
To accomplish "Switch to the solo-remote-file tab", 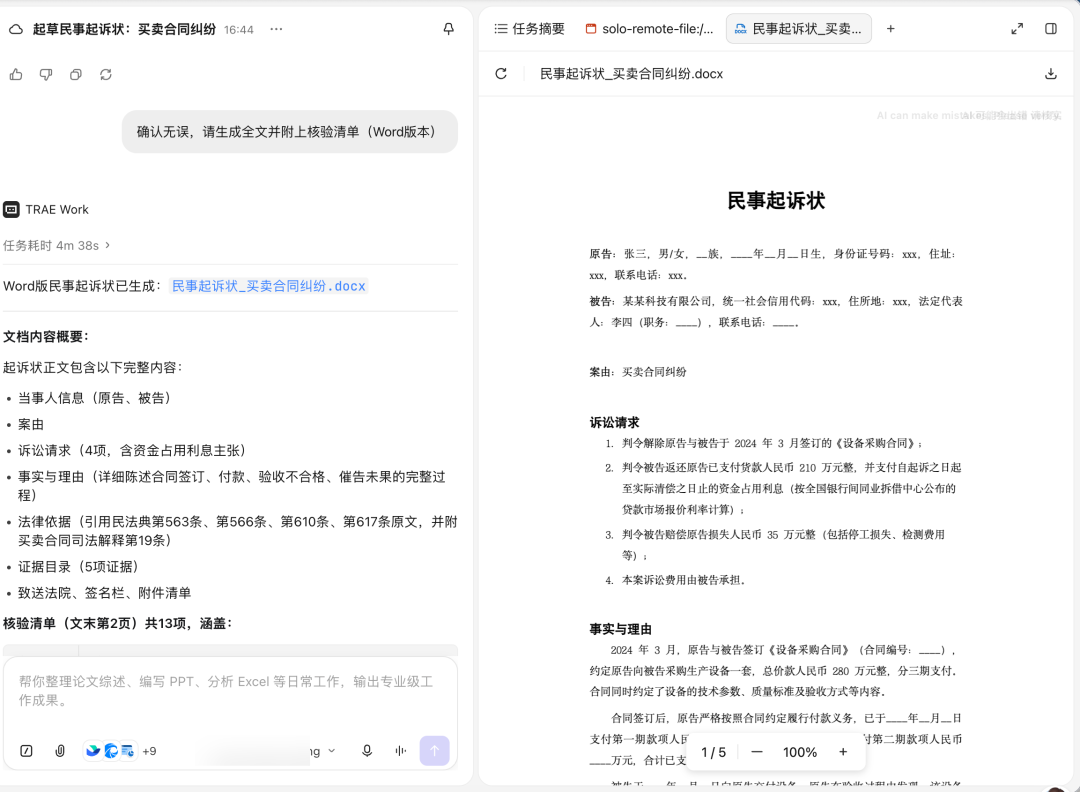I will (649, 29).
